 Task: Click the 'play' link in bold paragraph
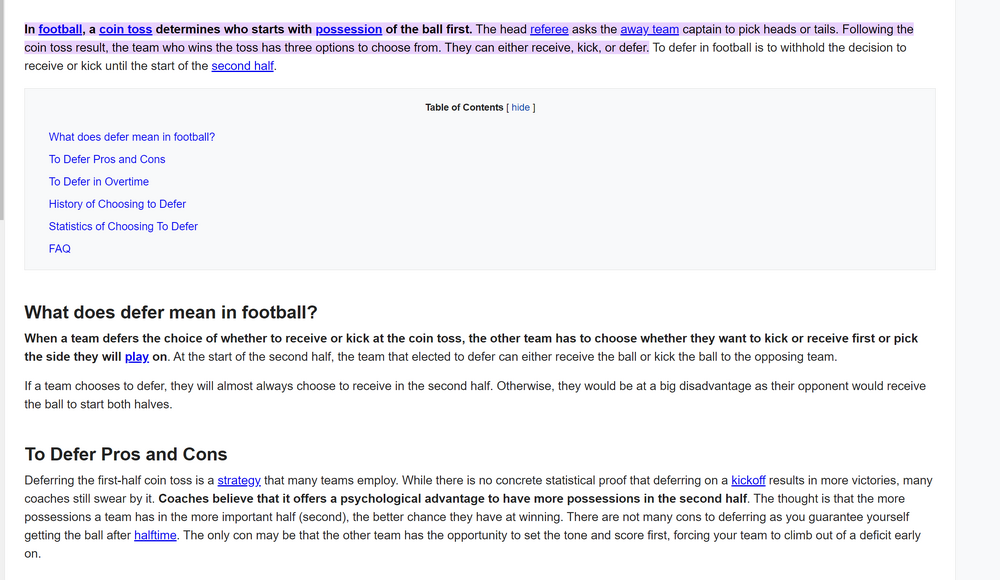coord(137,357)
